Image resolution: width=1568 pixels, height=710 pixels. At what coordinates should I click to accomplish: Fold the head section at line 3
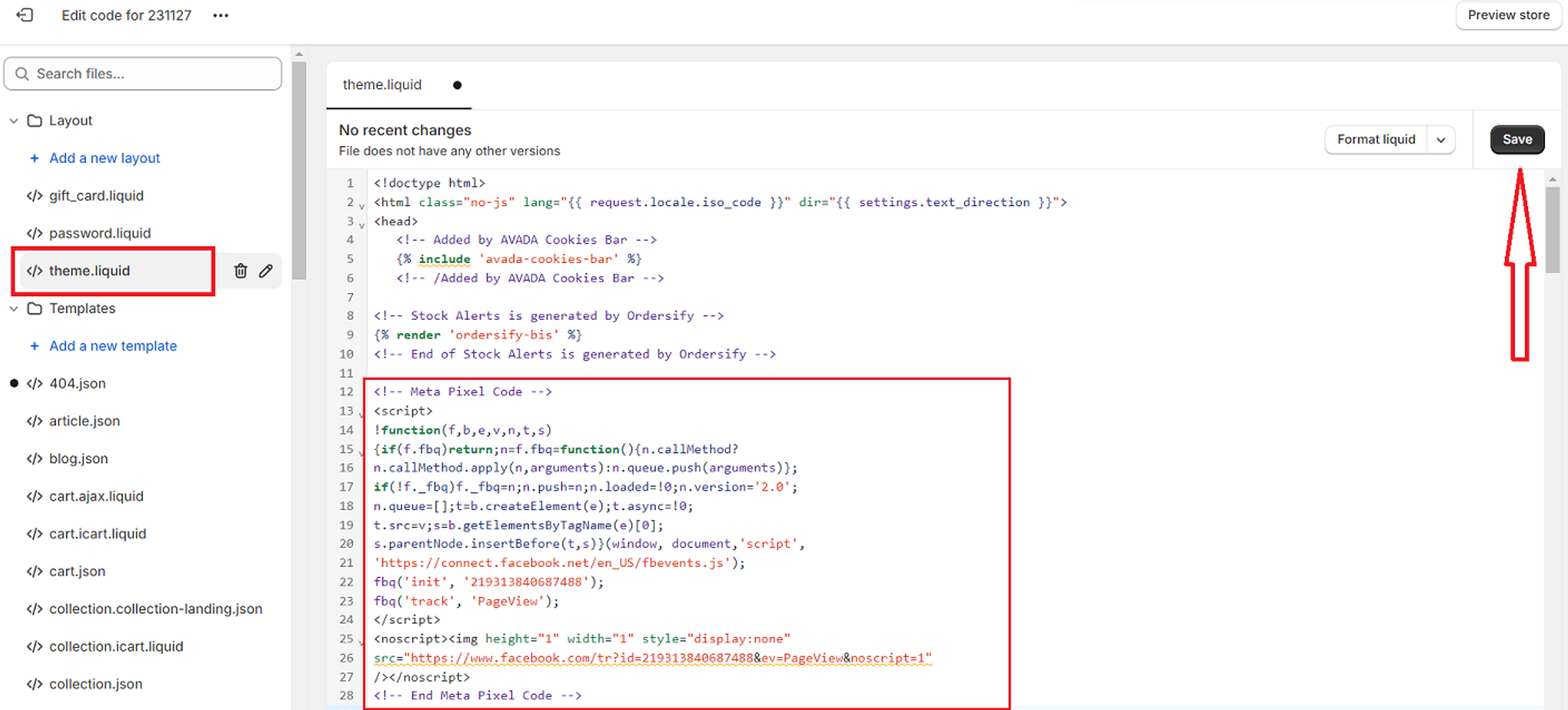(x=361, y=225)
